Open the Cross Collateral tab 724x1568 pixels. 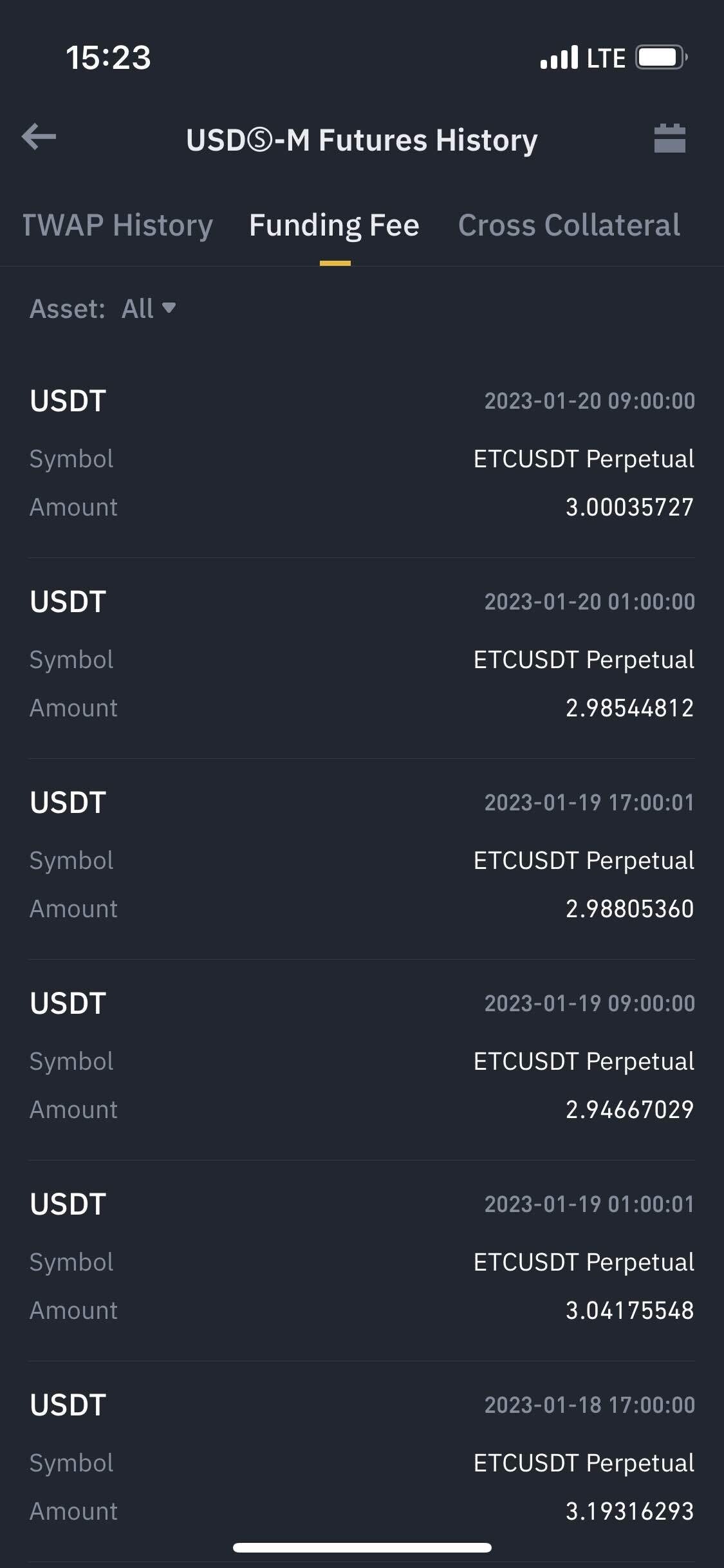569,225
